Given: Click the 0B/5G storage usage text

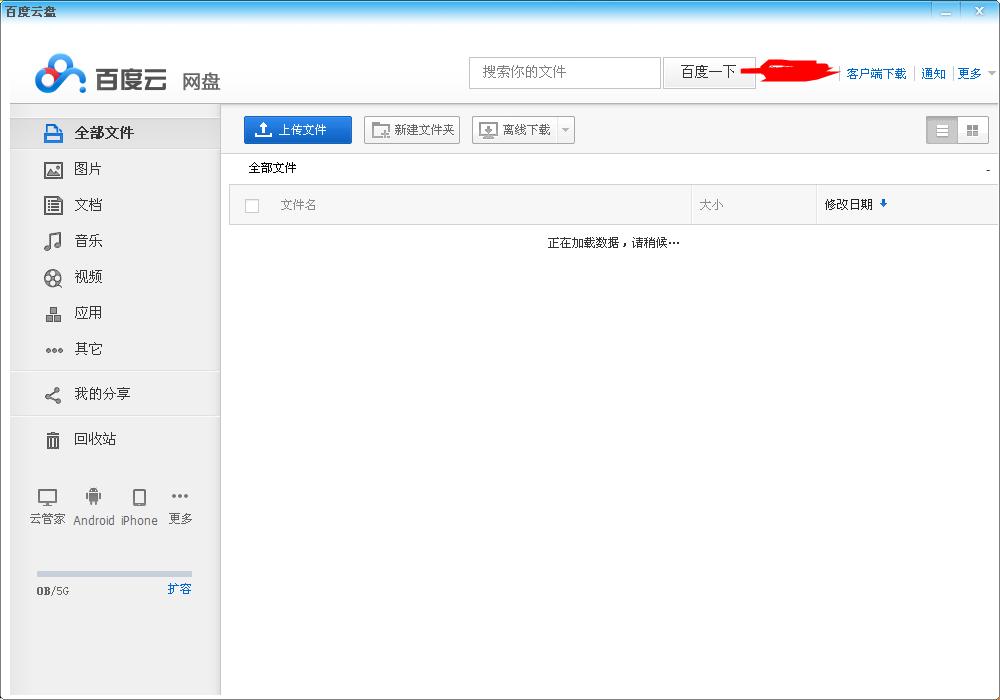Looking at the screenshot, I should 52,591.
